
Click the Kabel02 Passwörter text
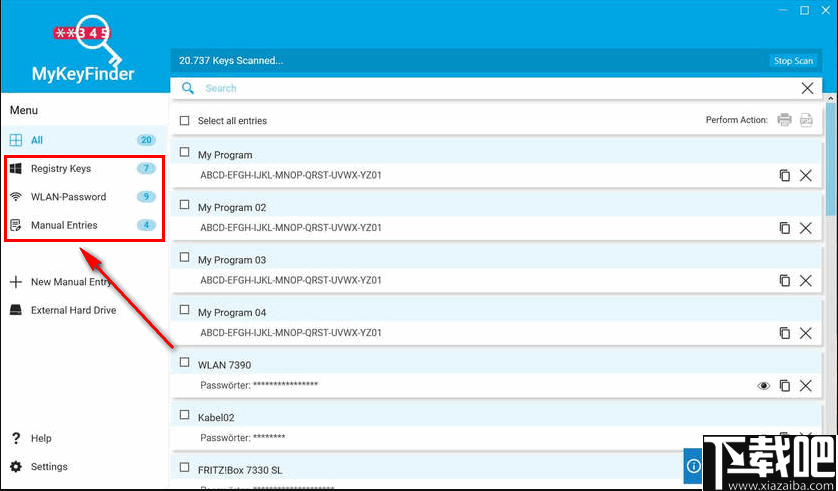tap(243, 437)
